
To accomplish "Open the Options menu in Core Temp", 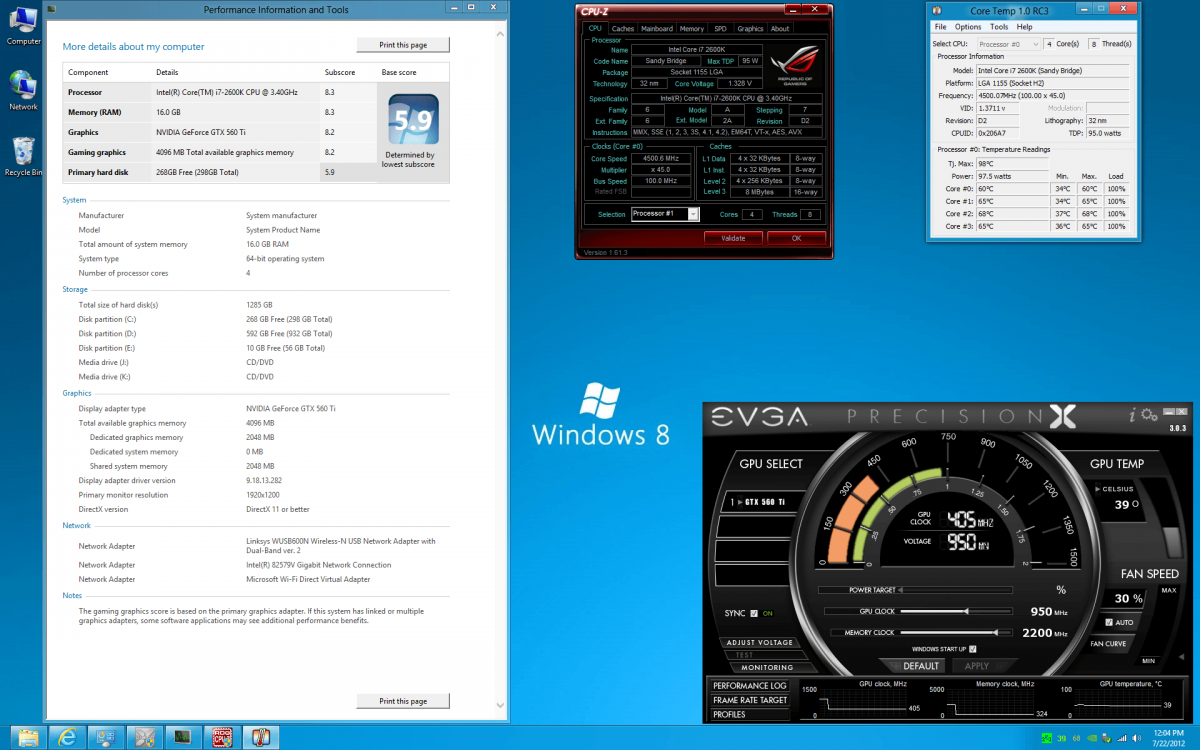I will tap(968, 27).
